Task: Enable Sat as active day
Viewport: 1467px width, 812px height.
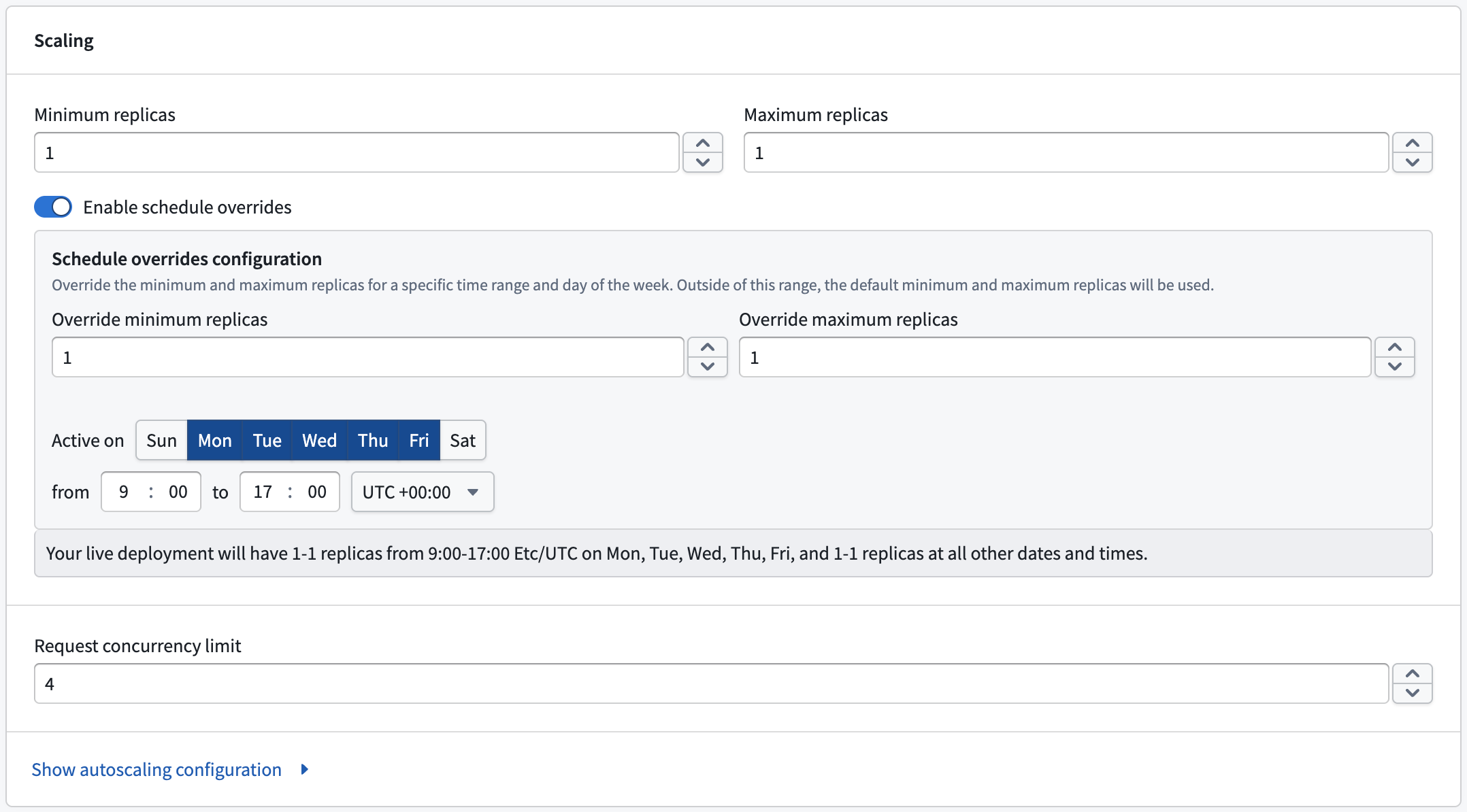Action: pos(463,441)
